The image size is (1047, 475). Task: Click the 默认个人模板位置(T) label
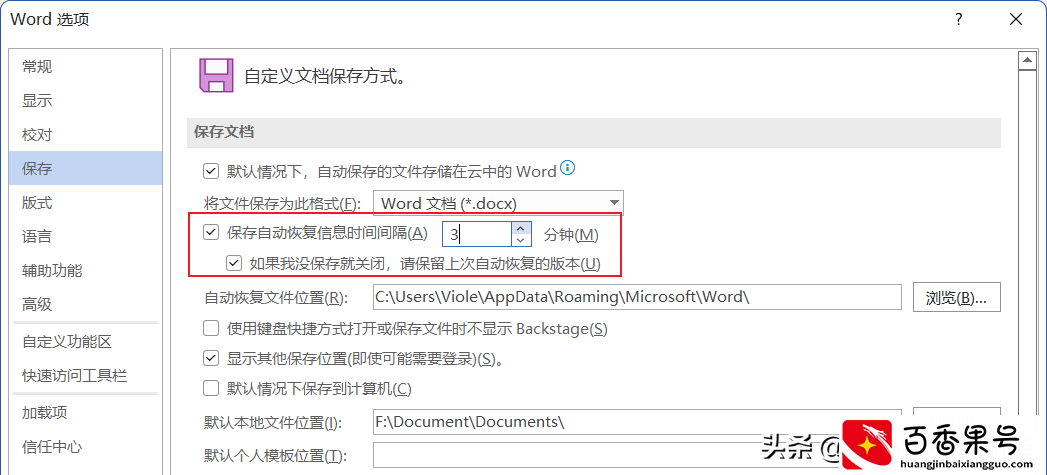click(x=274, y=456)
